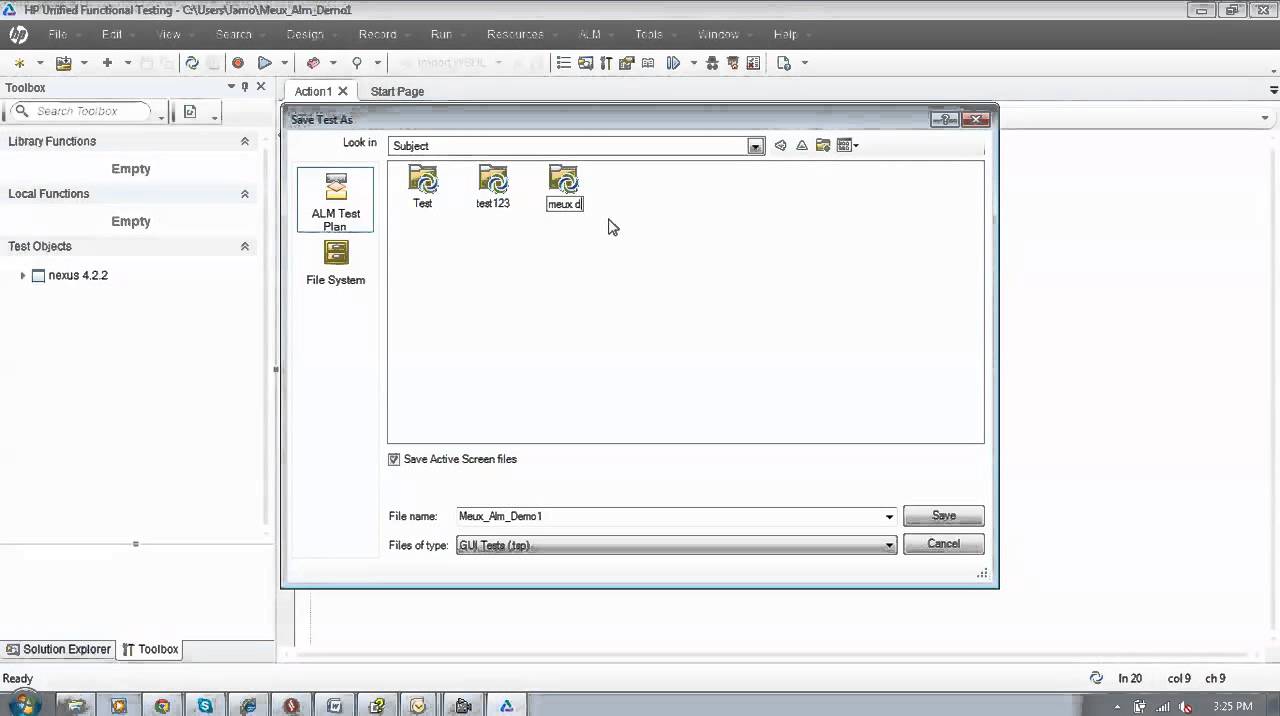This screenshot has height=716, width=1280.
Task: Select File System location
Action: point(336,263)
